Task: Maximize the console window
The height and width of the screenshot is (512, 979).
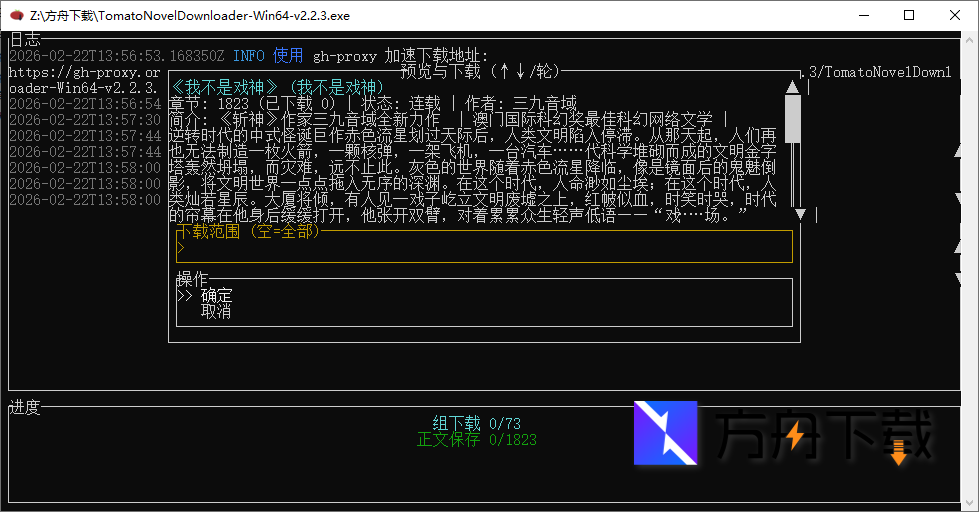Action: [909, 15]
